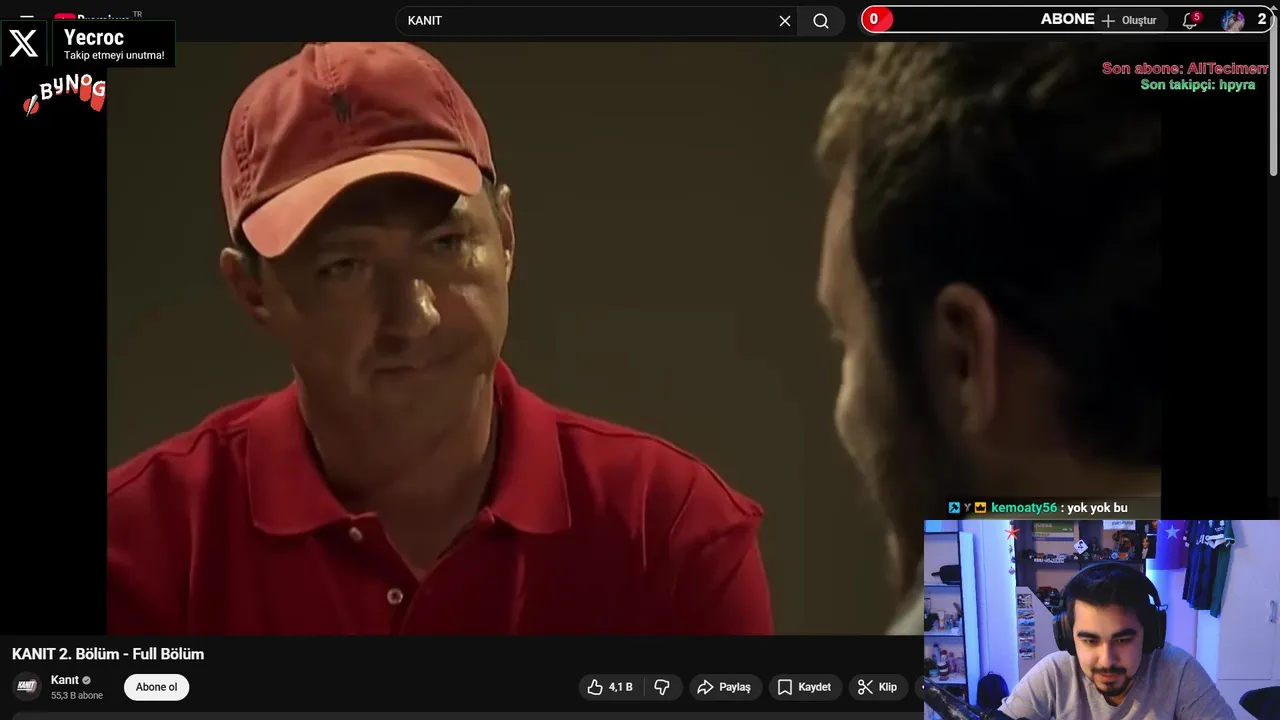Viewport: 1280px width, 720px height.
Task: Dislike the video with thumbs down
Action: 662,687
